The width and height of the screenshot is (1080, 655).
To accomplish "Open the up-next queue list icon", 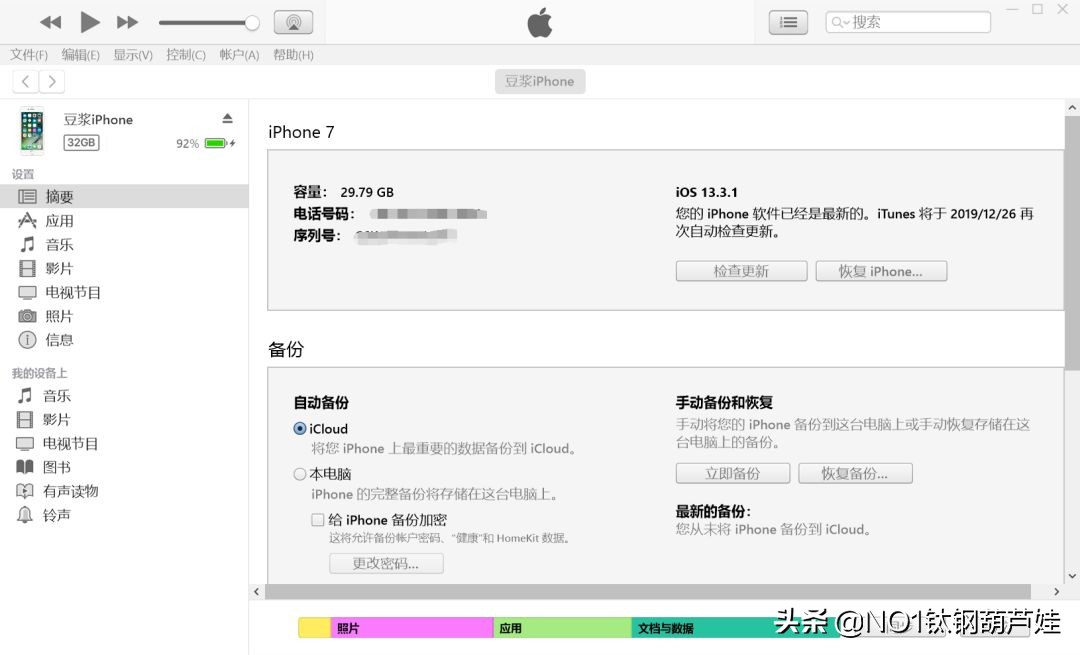I will (787, 21).
